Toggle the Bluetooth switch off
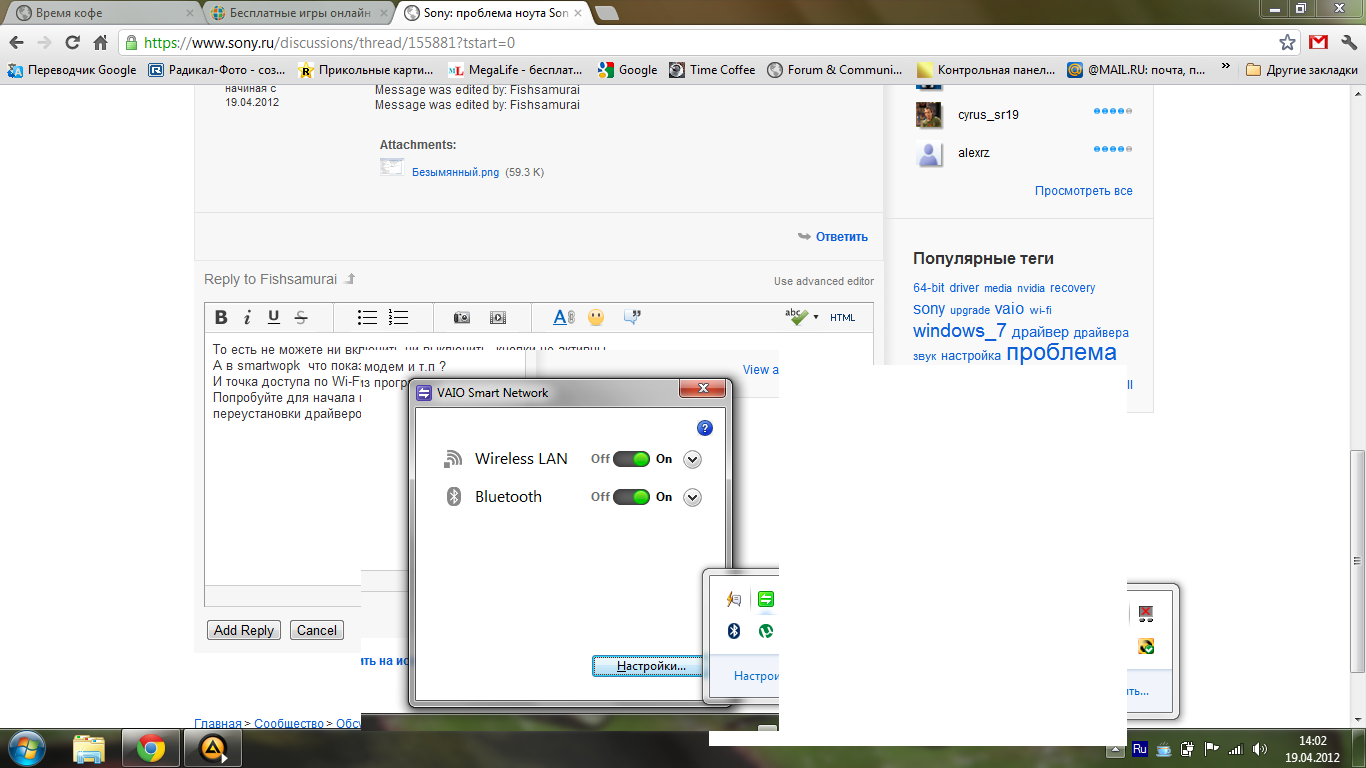Screen dimensions: 1366x768 click(x=631, y=497)
